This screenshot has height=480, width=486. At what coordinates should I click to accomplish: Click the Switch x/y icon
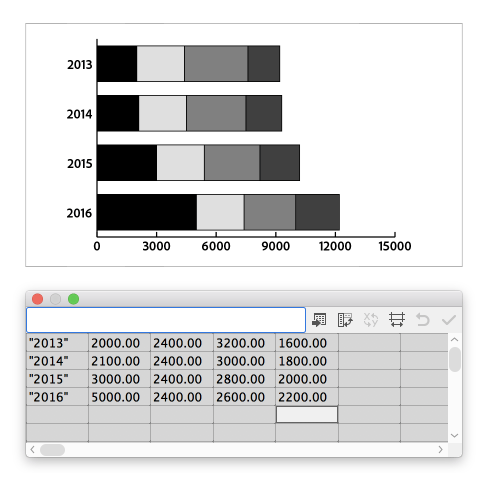pyautogui.click(x=371, y=320)
